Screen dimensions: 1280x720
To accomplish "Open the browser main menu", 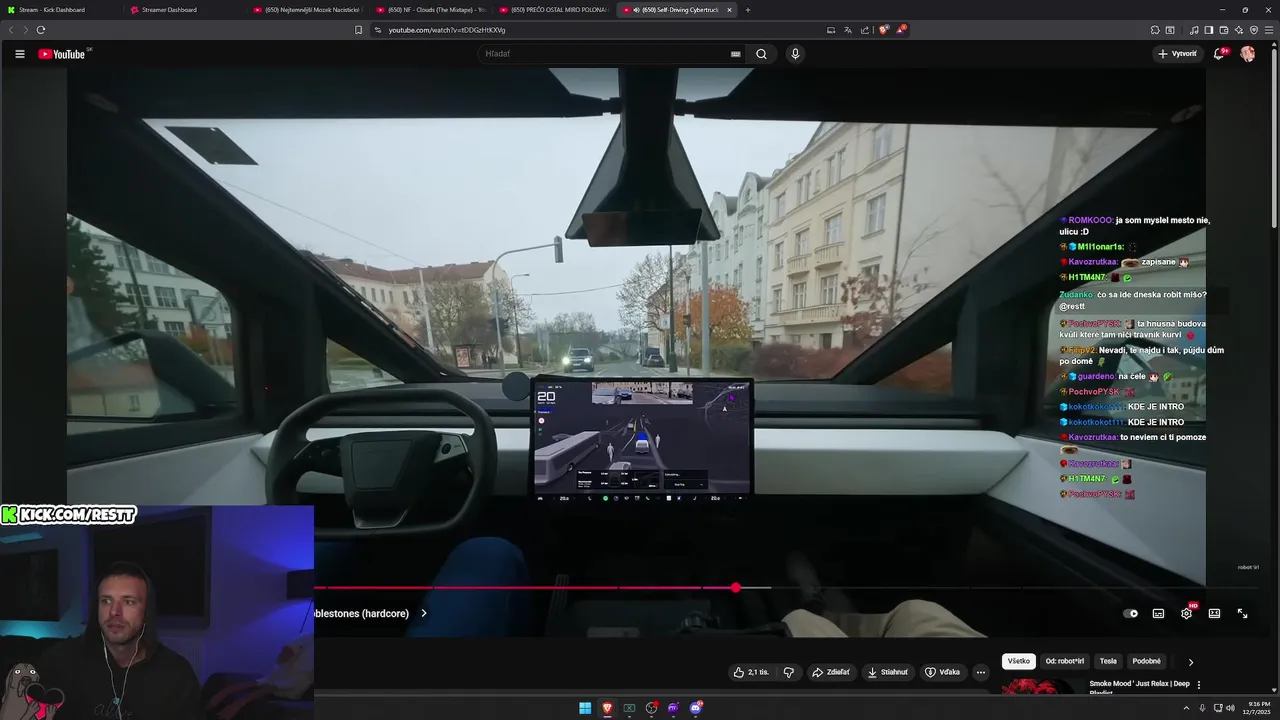I will [x=1269, y=30].
